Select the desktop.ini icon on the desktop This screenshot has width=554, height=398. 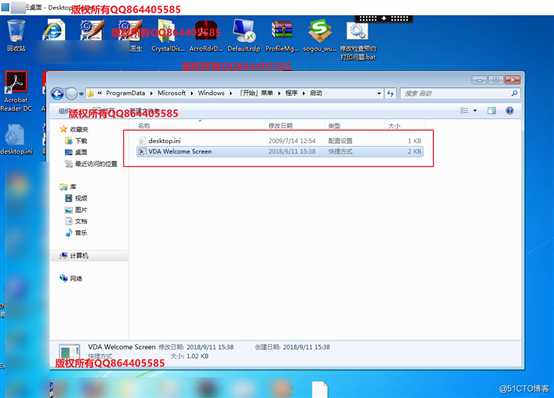click(x=16, y=140)
